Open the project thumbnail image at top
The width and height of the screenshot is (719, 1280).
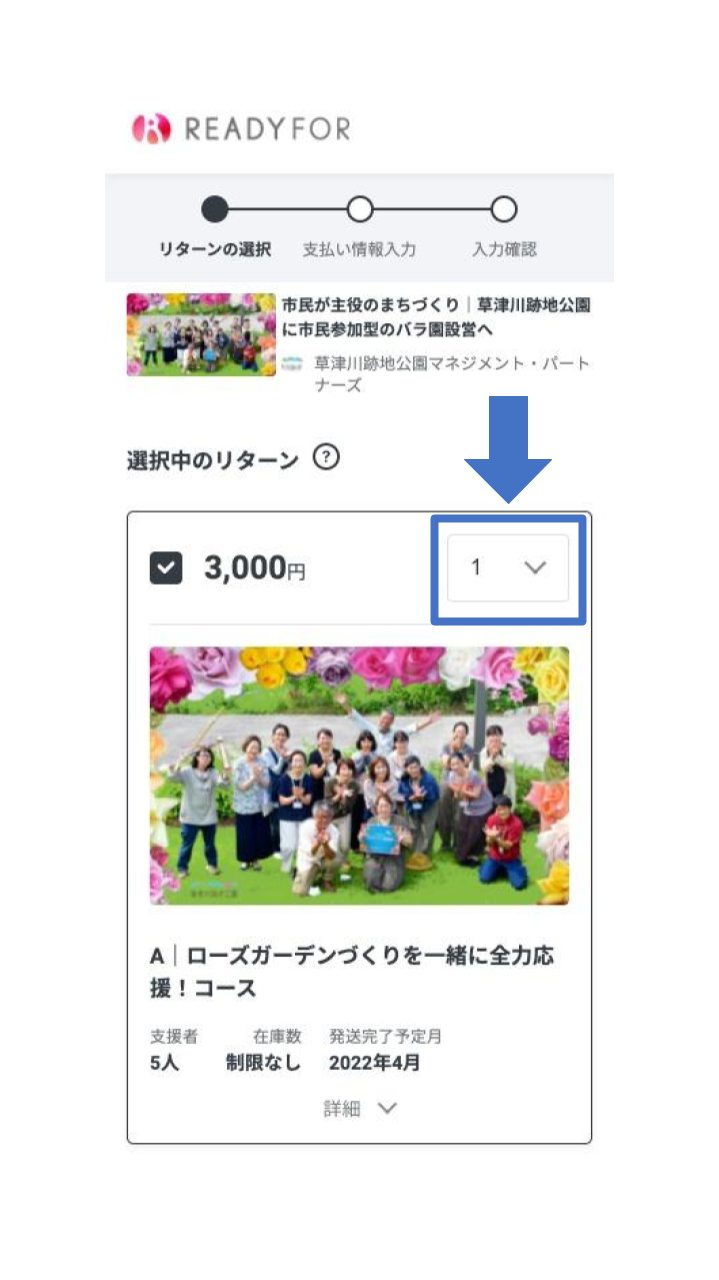tap(201, 334)
